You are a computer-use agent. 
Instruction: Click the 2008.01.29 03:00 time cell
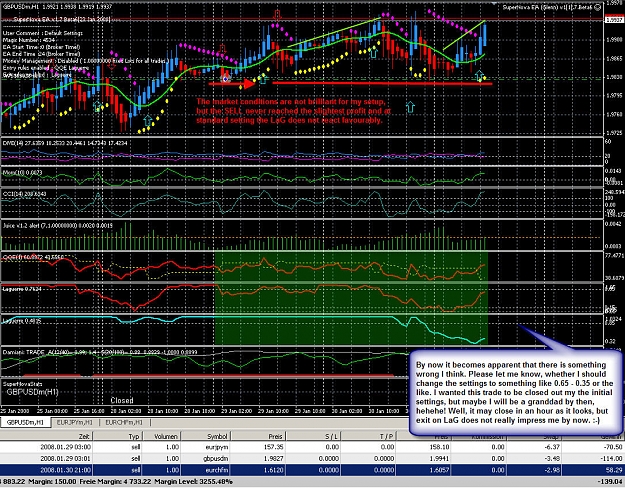65,447
